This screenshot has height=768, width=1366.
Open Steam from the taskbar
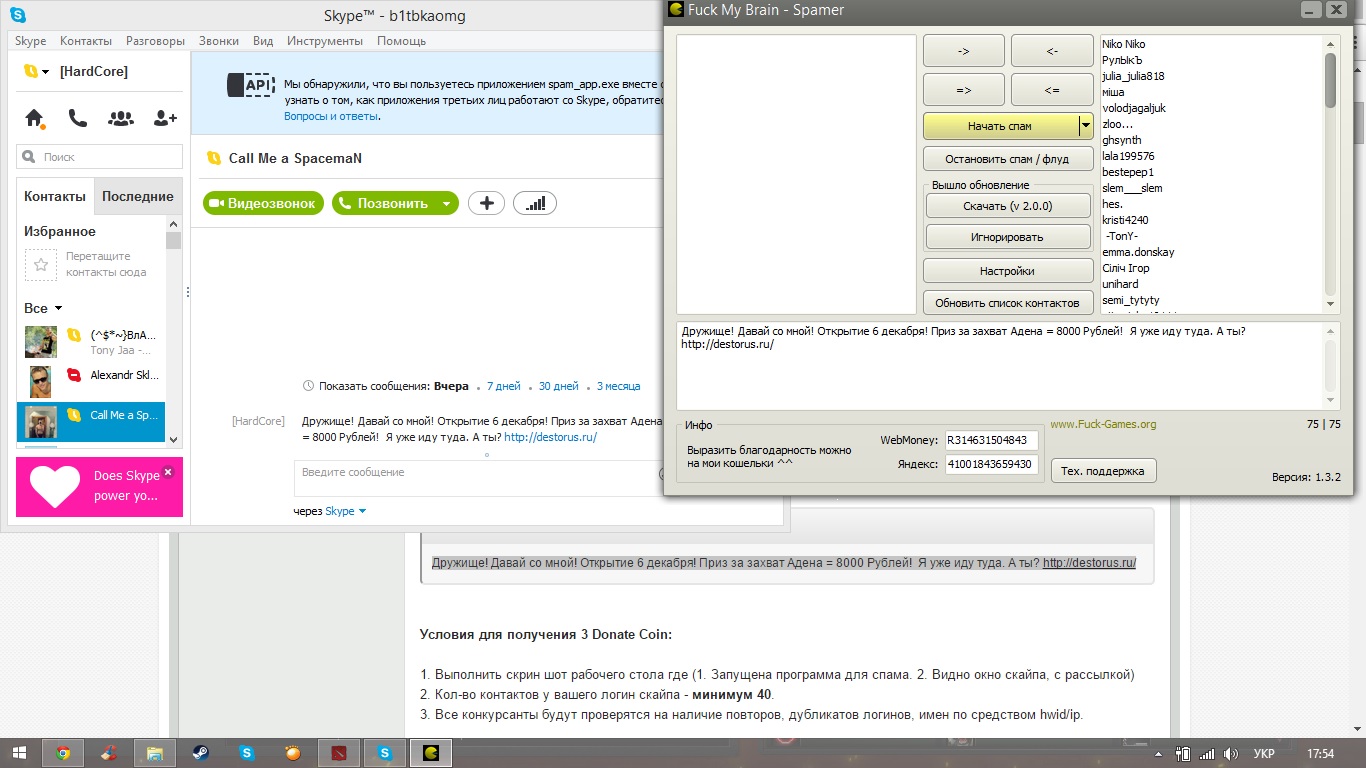[x=201, y=753]
